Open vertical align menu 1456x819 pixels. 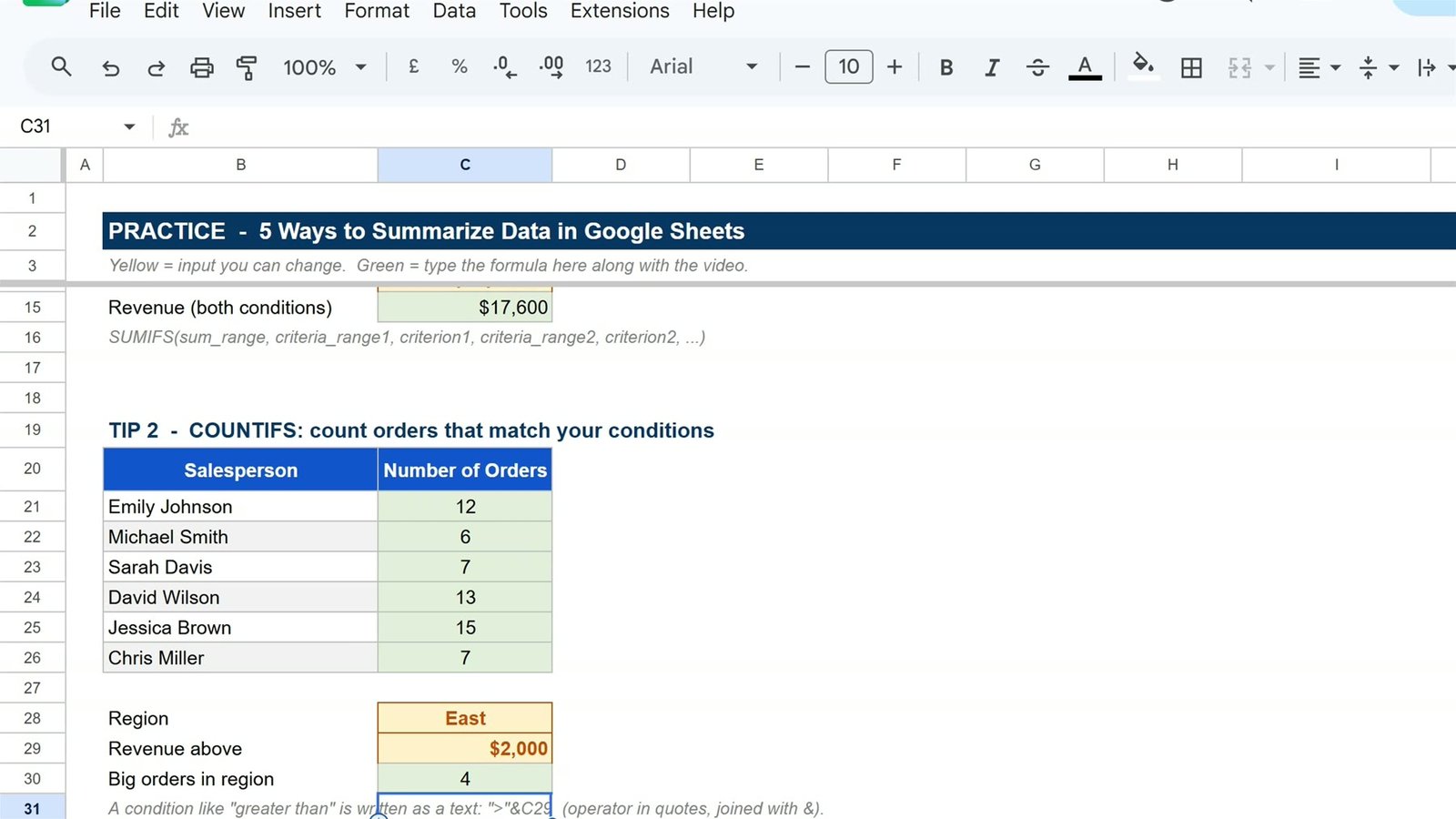(1368, 67)
